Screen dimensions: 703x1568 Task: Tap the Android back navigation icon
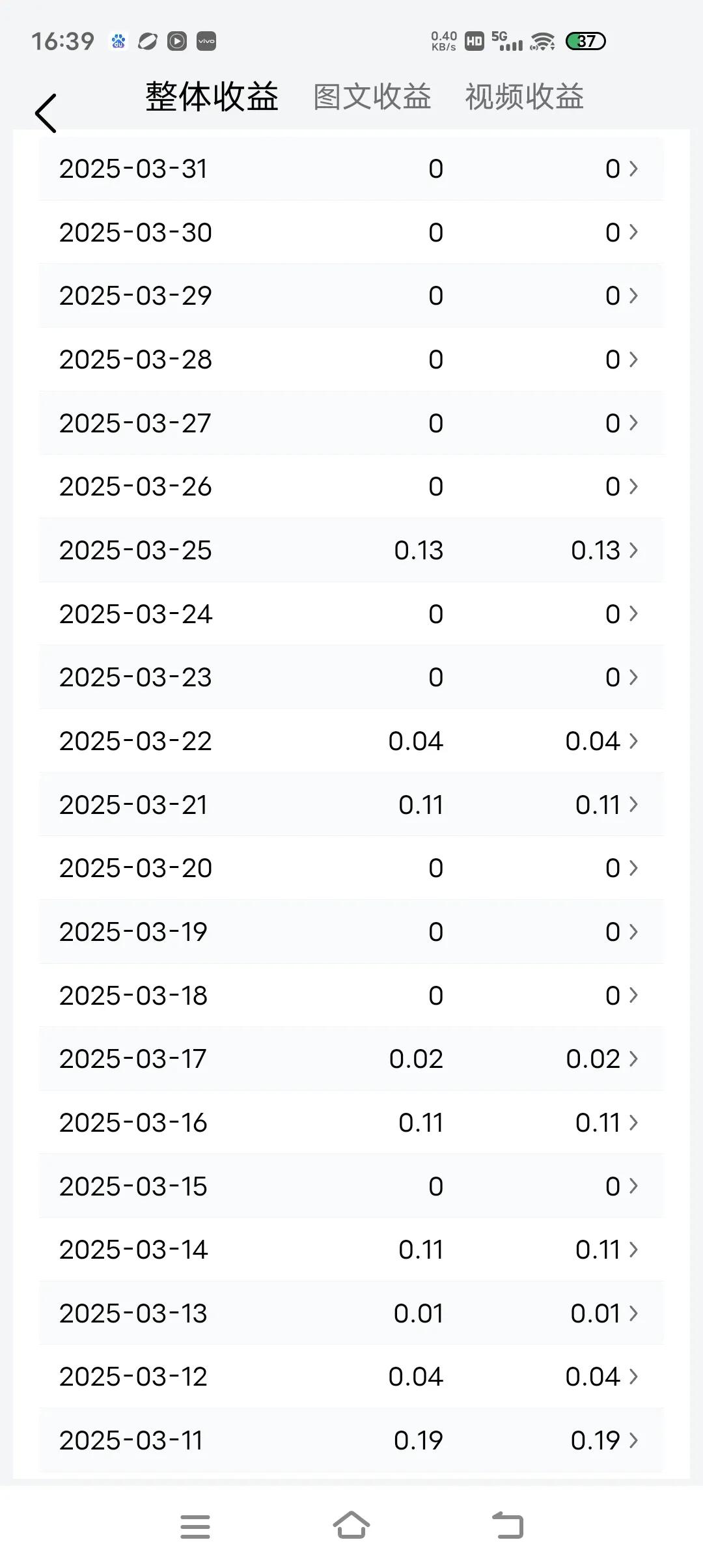pyautogui.click(x=508, y=1526)
